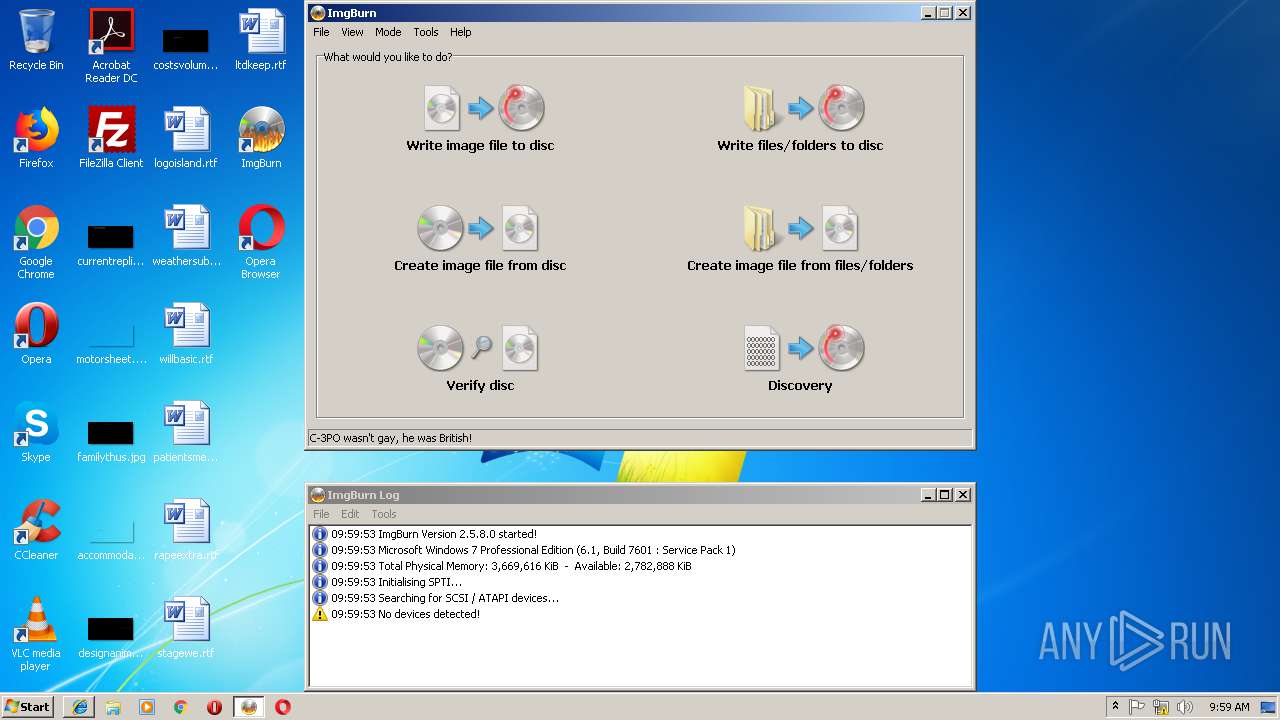Select the willbasic.rtf desktop file
This screenshot has width=1280, height=720.
pos(186,334)
